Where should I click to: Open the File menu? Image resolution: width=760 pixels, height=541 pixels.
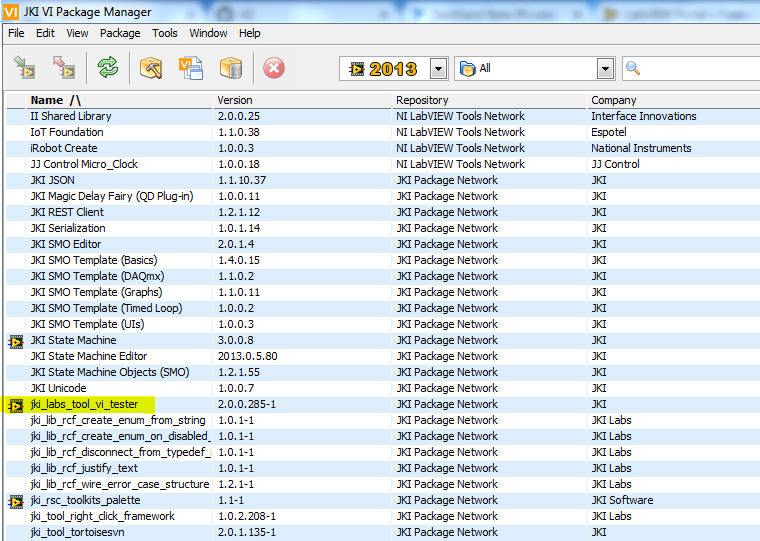pos(16,33)
